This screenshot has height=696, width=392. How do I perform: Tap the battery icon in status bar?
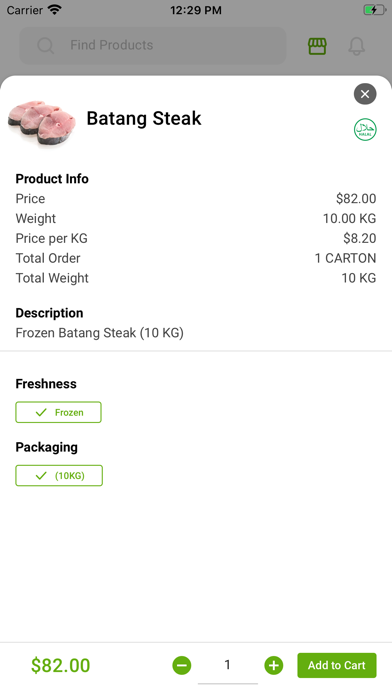coord(375,10)
